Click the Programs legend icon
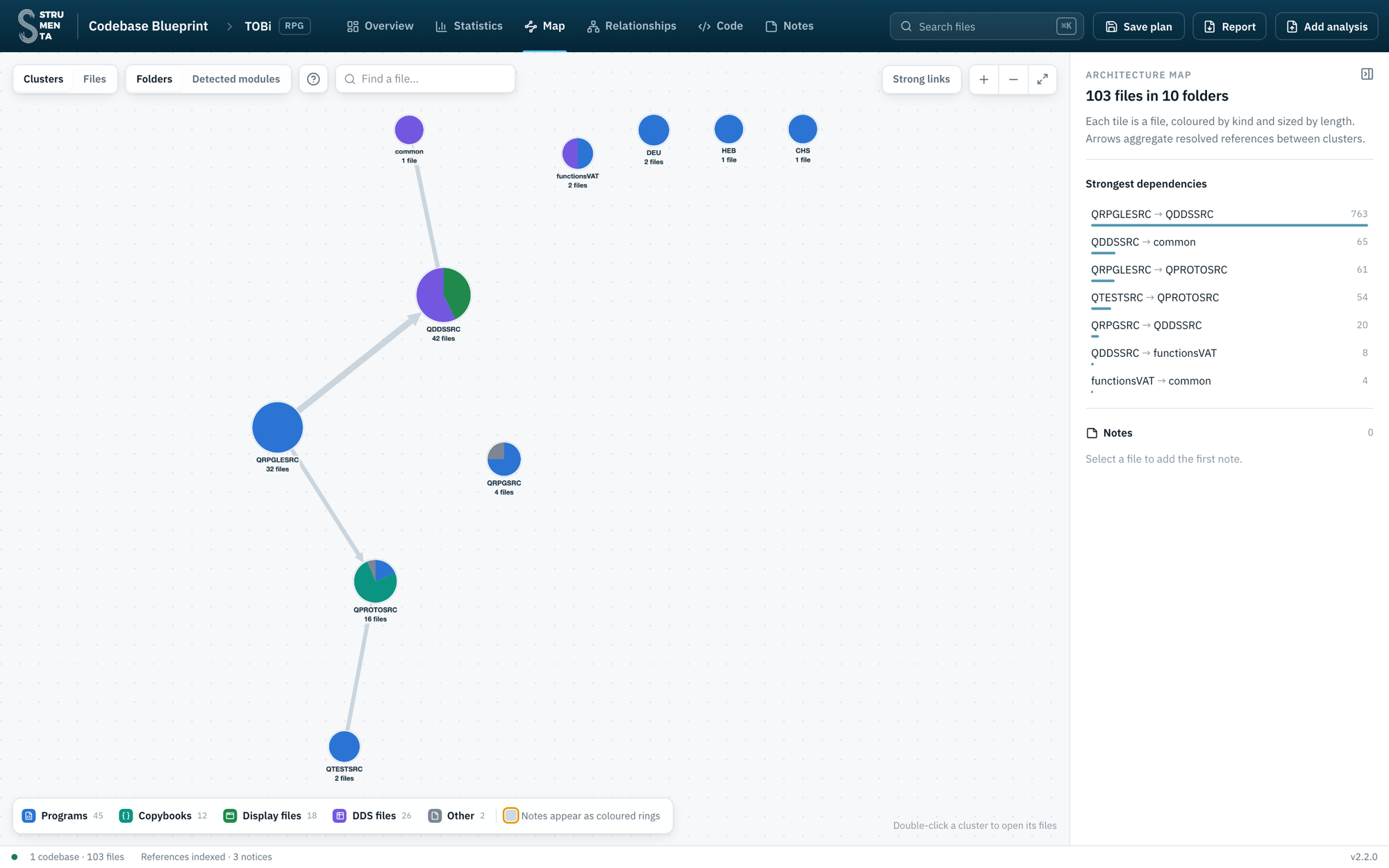 28,816
